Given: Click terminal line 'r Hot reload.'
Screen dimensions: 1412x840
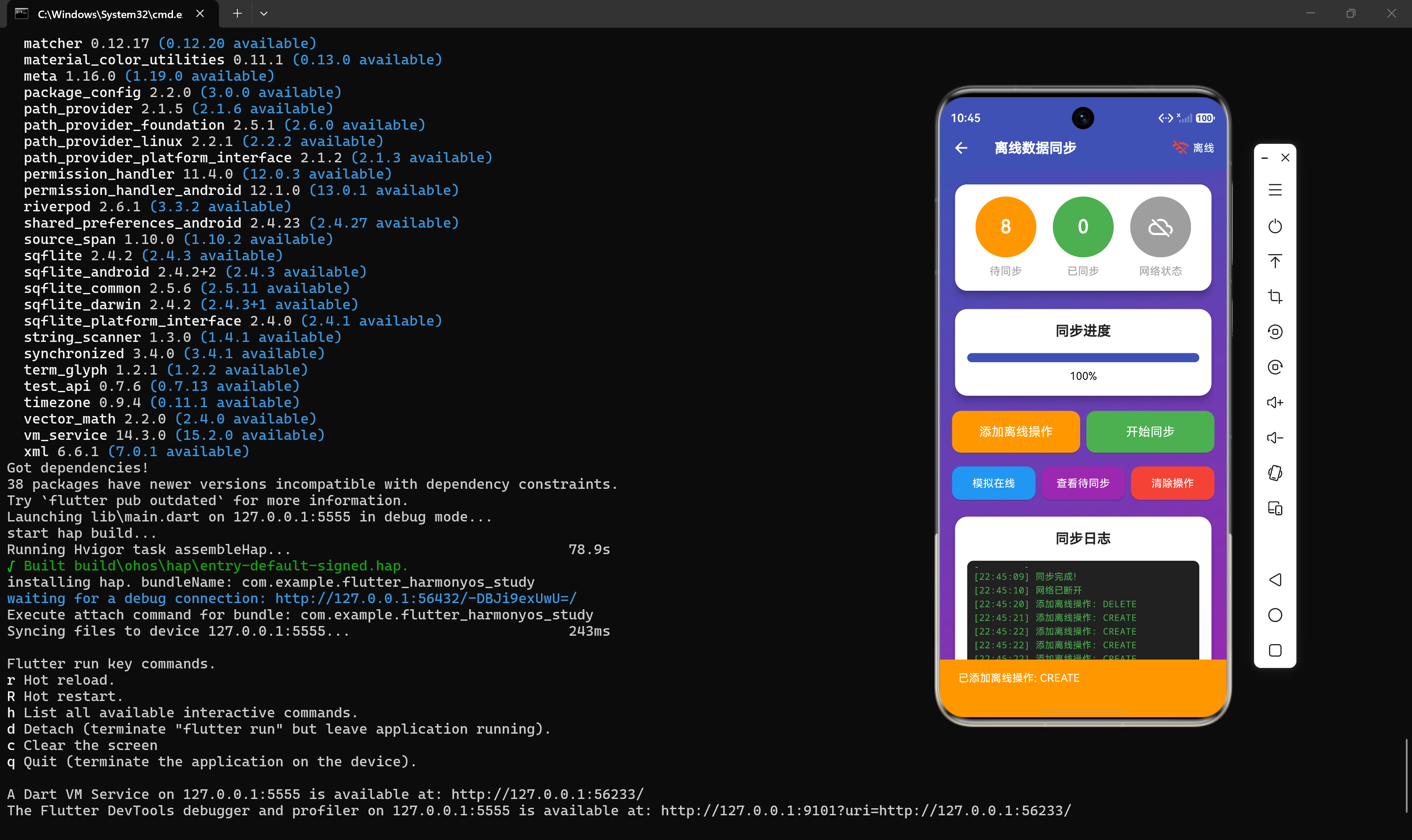Looking at the screenshot, I should (60, 680).
